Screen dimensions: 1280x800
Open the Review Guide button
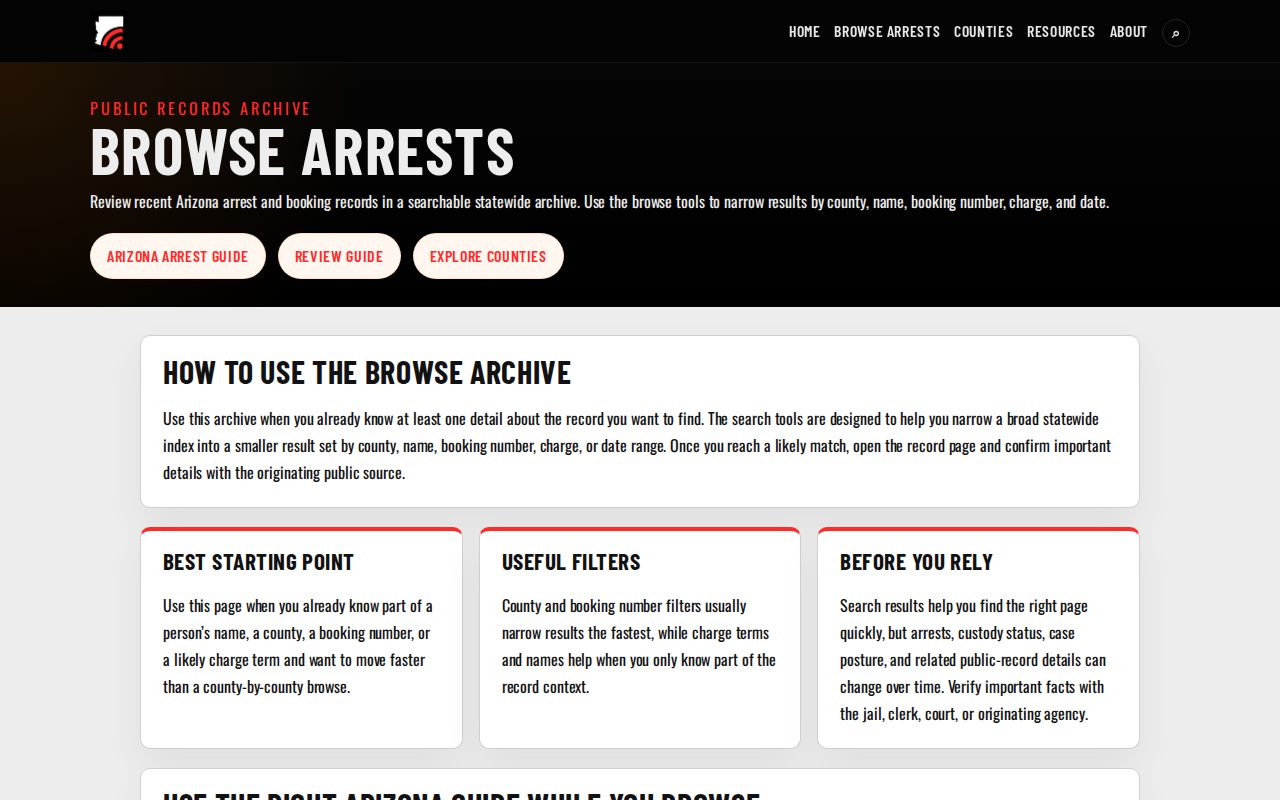pyautogui.click(x=339, y=256)
